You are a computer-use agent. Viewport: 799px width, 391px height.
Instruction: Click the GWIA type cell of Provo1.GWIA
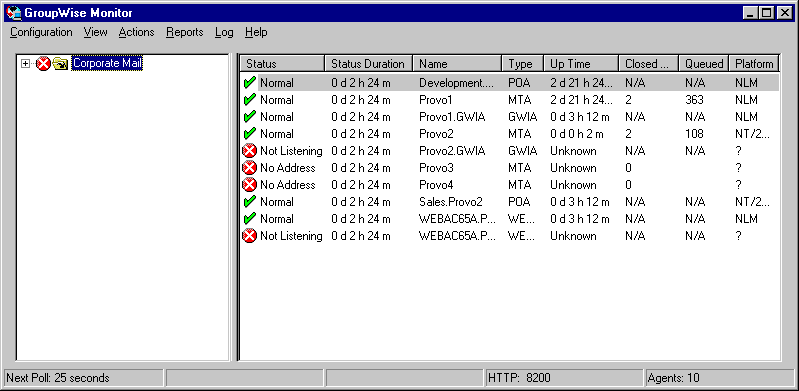tap(522, 117)
